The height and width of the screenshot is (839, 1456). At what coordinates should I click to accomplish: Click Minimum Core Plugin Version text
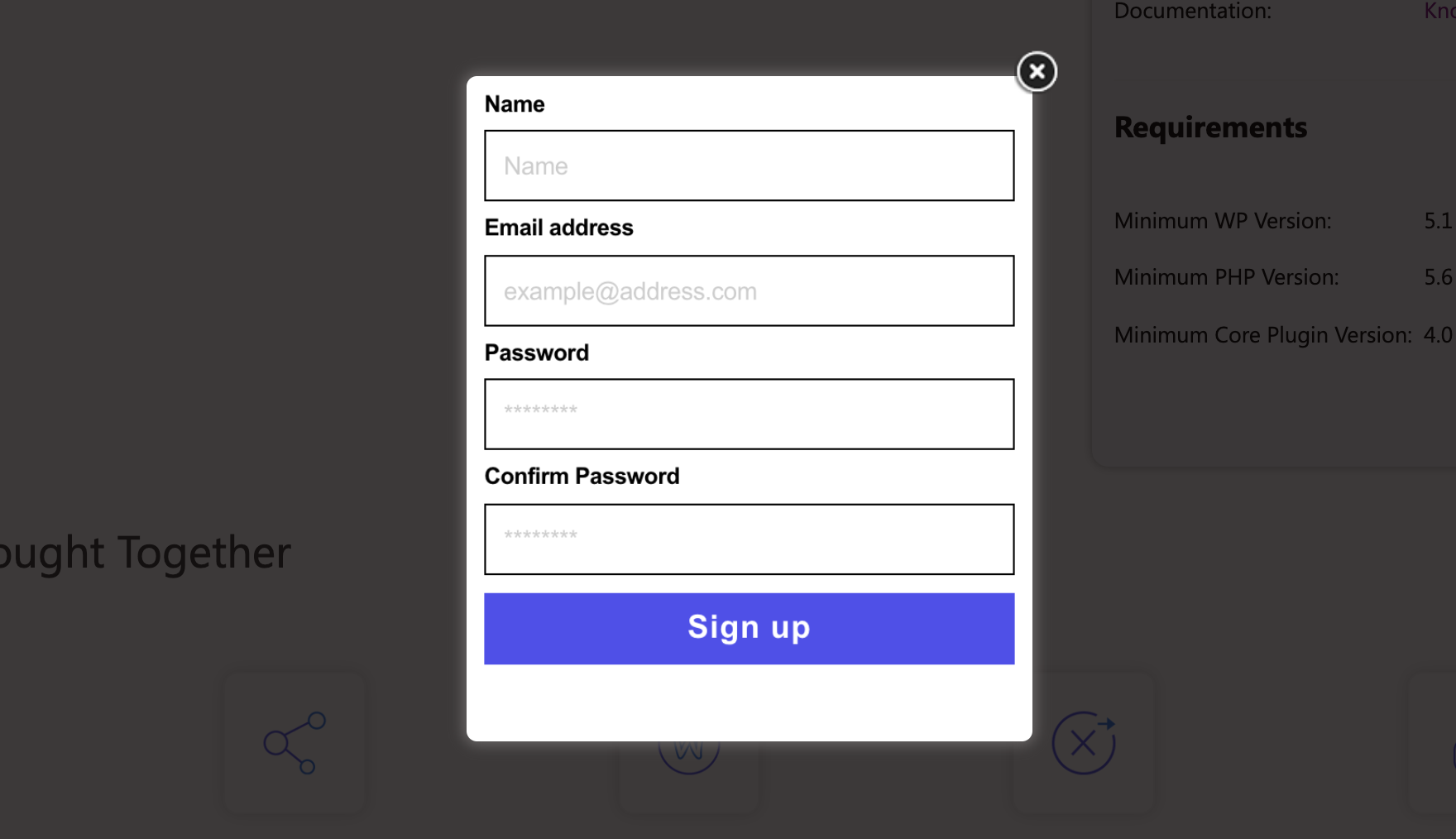(1262, 335)
